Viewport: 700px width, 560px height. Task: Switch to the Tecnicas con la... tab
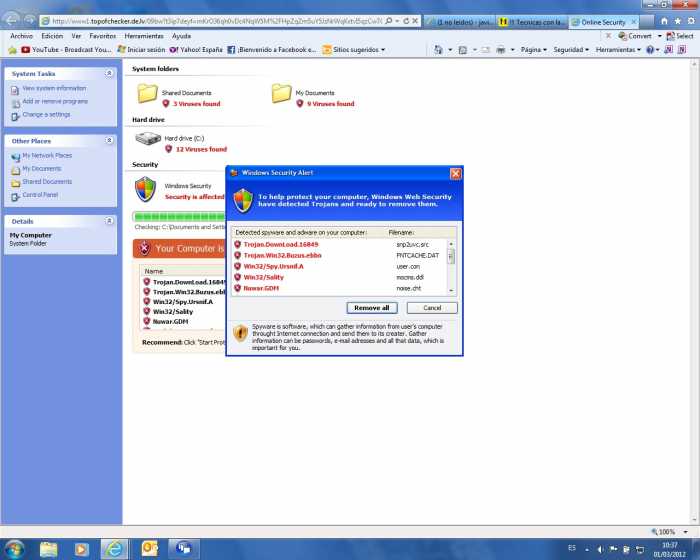[532, 21]
